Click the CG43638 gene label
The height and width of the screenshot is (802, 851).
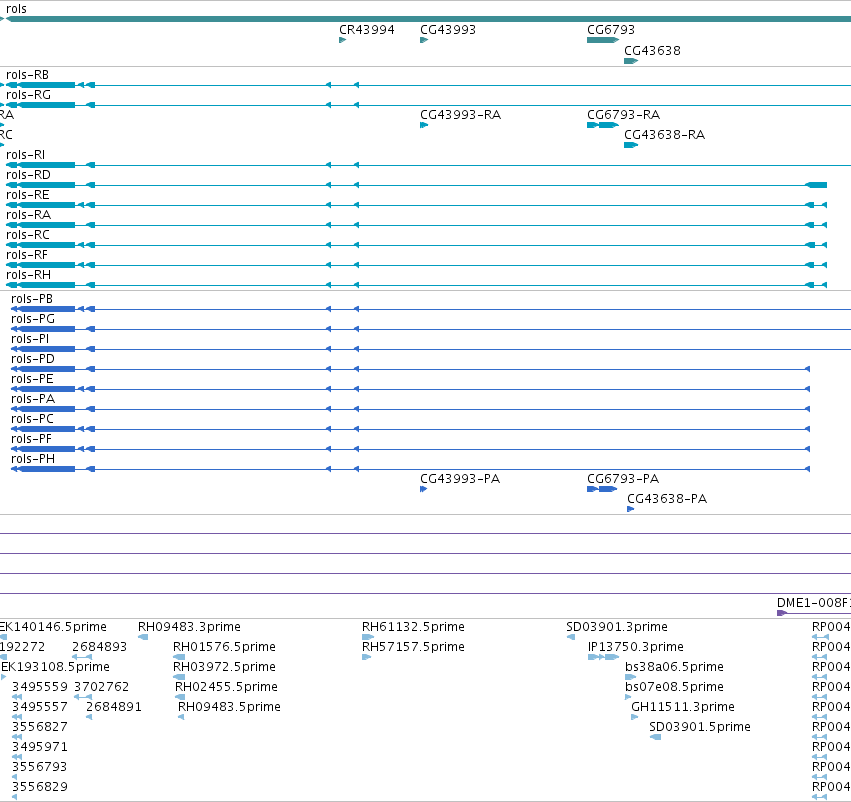coord(652,50)
